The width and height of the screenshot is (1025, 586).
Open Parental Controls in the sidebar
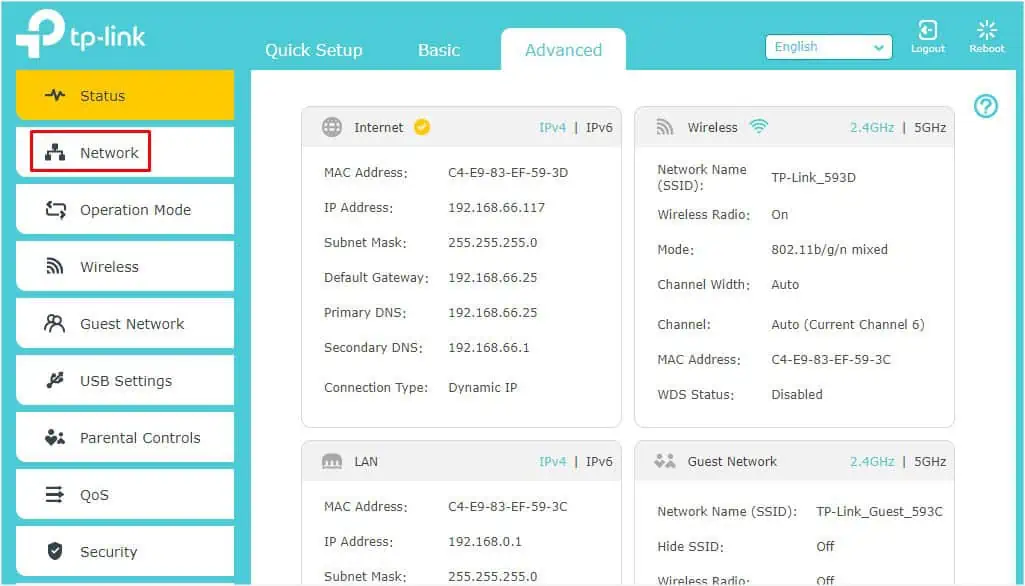coord(139,438)
